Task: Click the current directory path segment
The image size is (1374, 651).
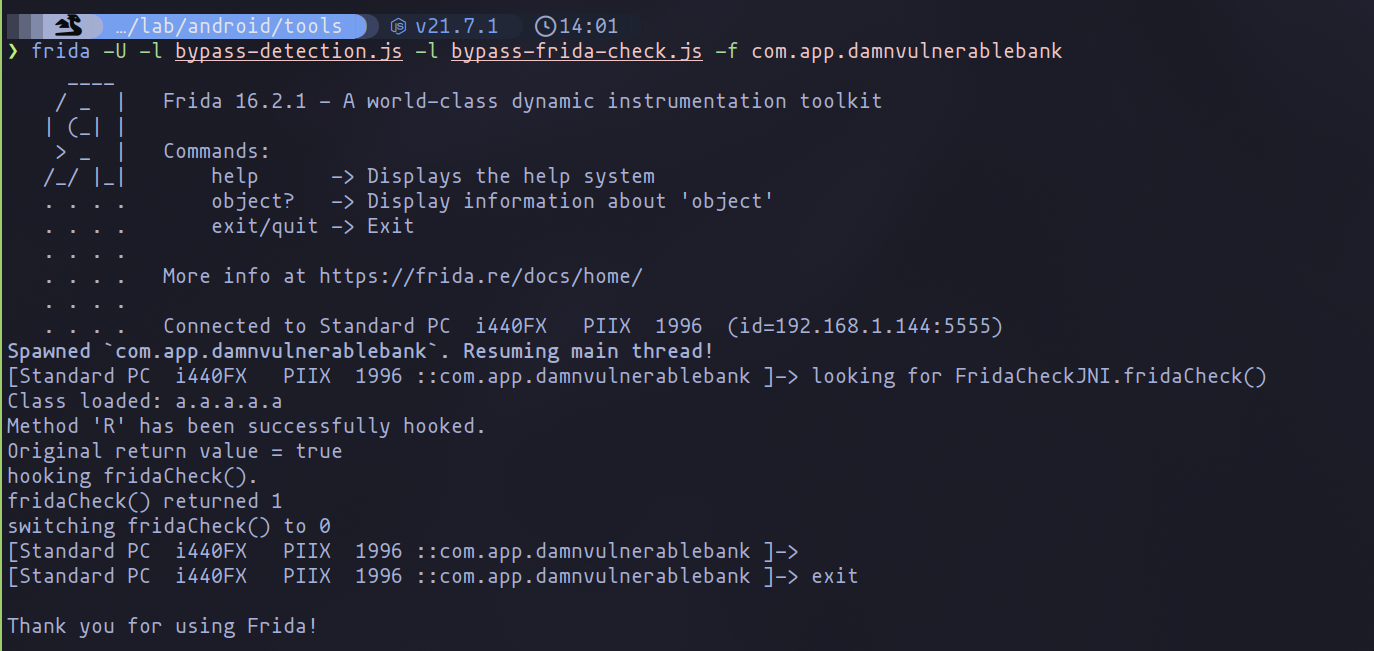Action: (x=228, y=26)
